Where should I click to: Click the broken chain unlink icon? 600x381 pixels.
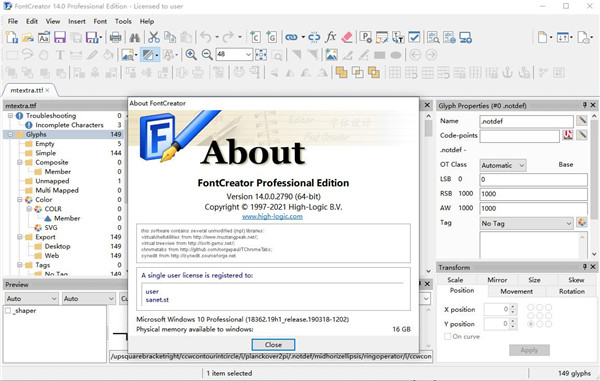pyautogui.click(x=314, y=37)
